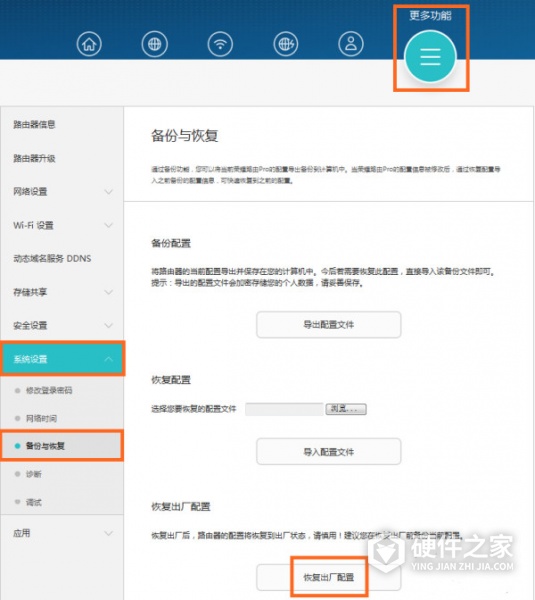Viewport: 535px width, 600px height.
Task: Click the 恢复出厂配置 button
Action: click(329, 577)
